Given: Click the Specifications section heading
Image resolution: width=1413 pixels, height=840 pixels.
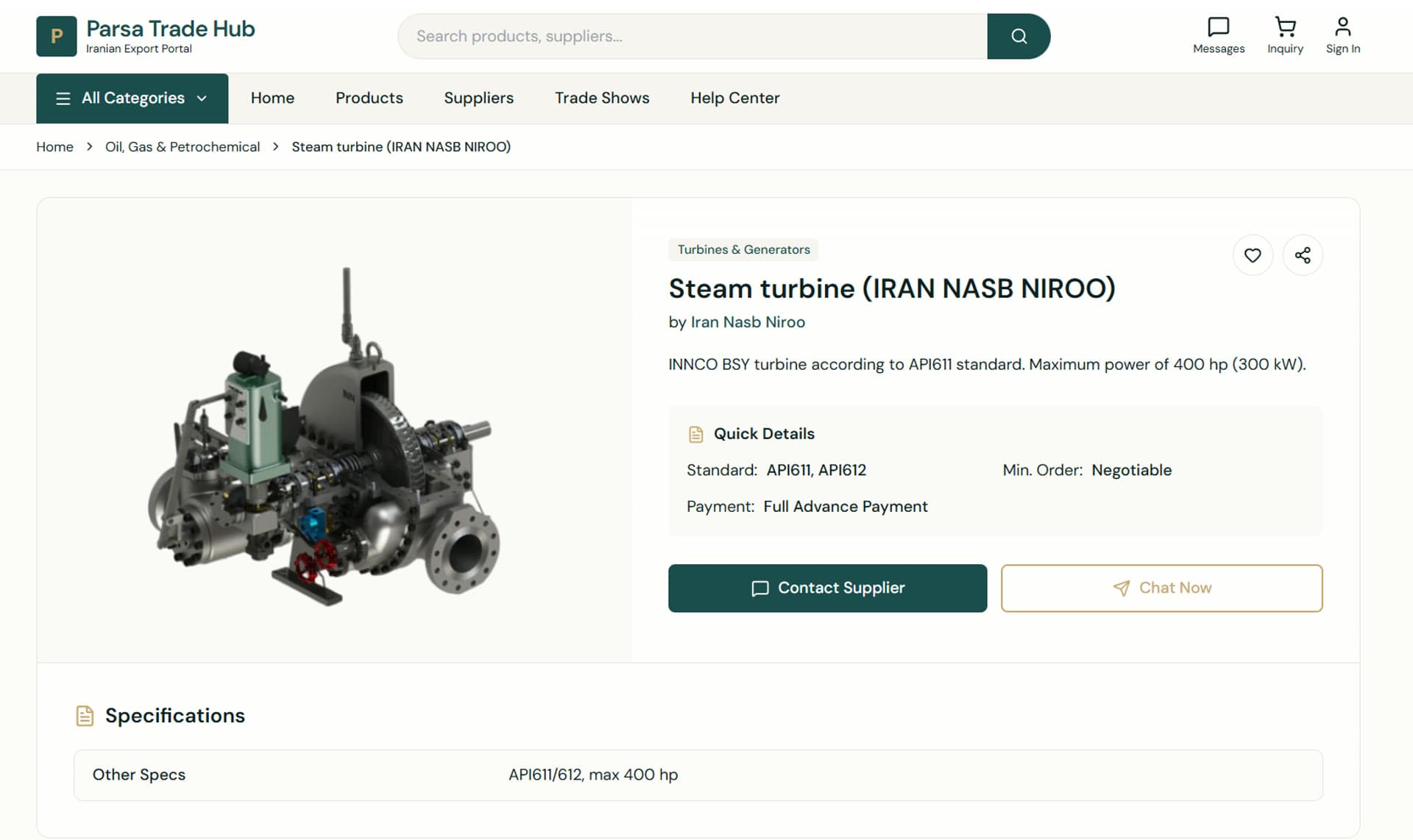Looking at the screenshot, I should tap(175, 716).
